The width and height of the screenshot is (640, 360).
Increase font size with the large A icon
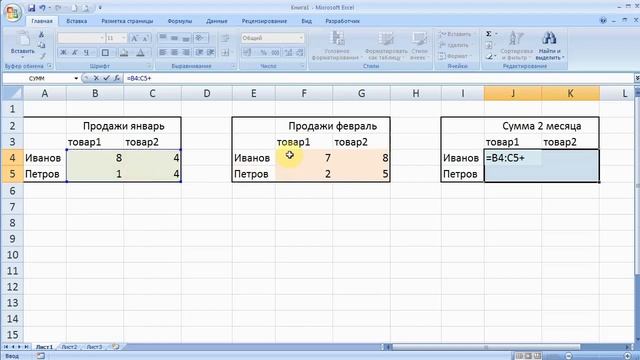coord(134,38)
